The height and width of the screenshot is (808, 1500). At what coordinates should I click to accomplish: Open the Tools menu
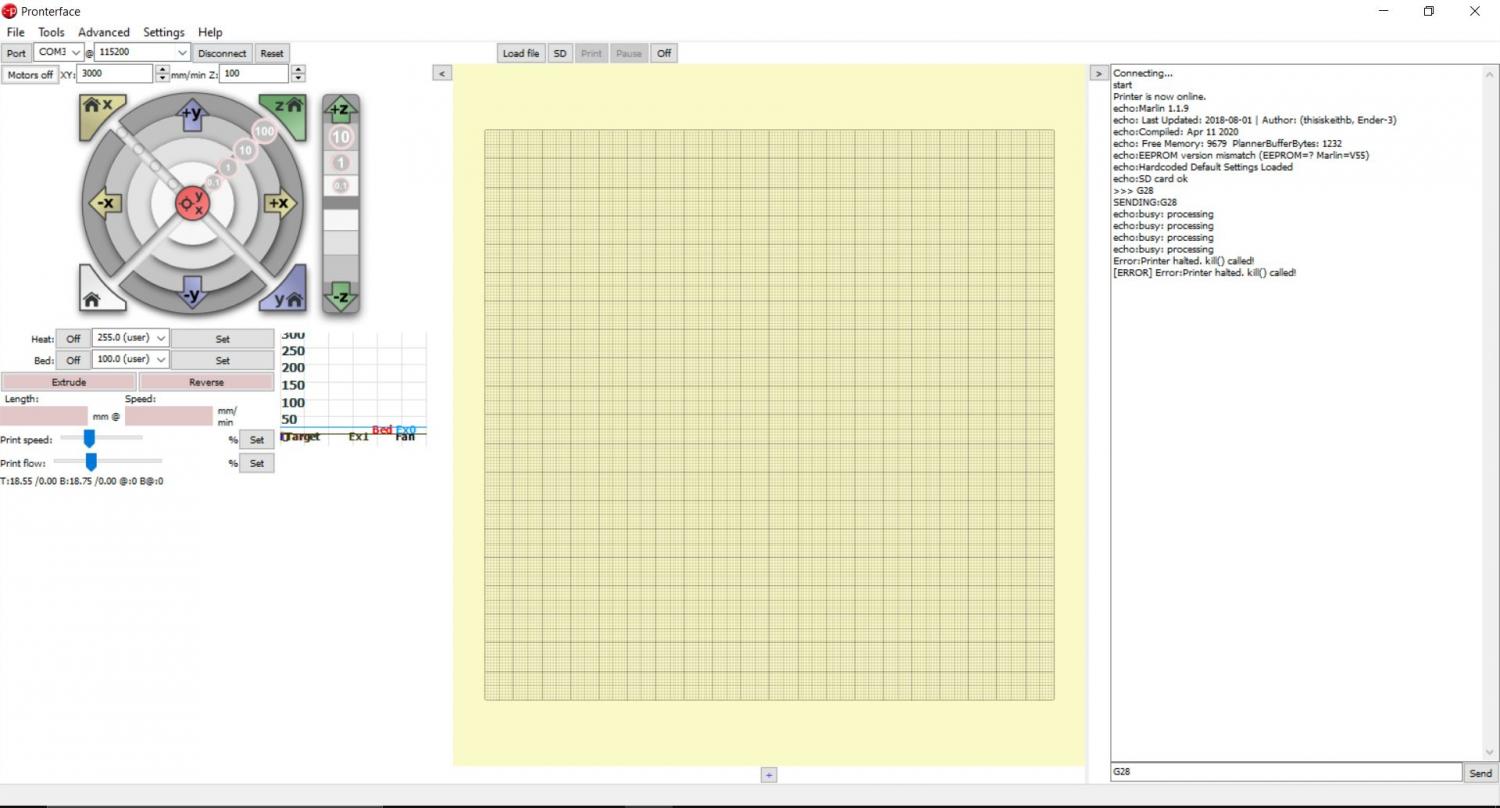(x=51, y=32)
